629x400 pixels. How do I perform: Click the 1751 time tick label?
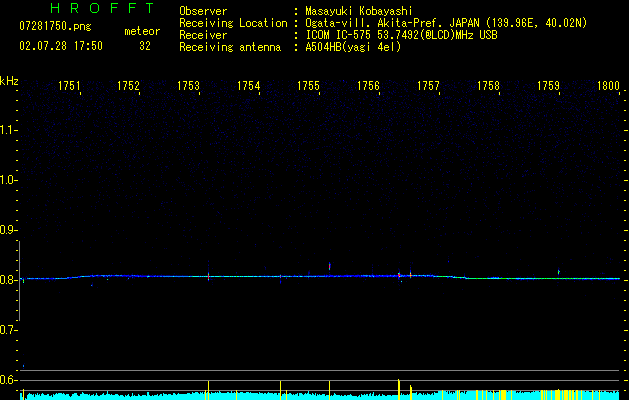click(x=69, y=86)
